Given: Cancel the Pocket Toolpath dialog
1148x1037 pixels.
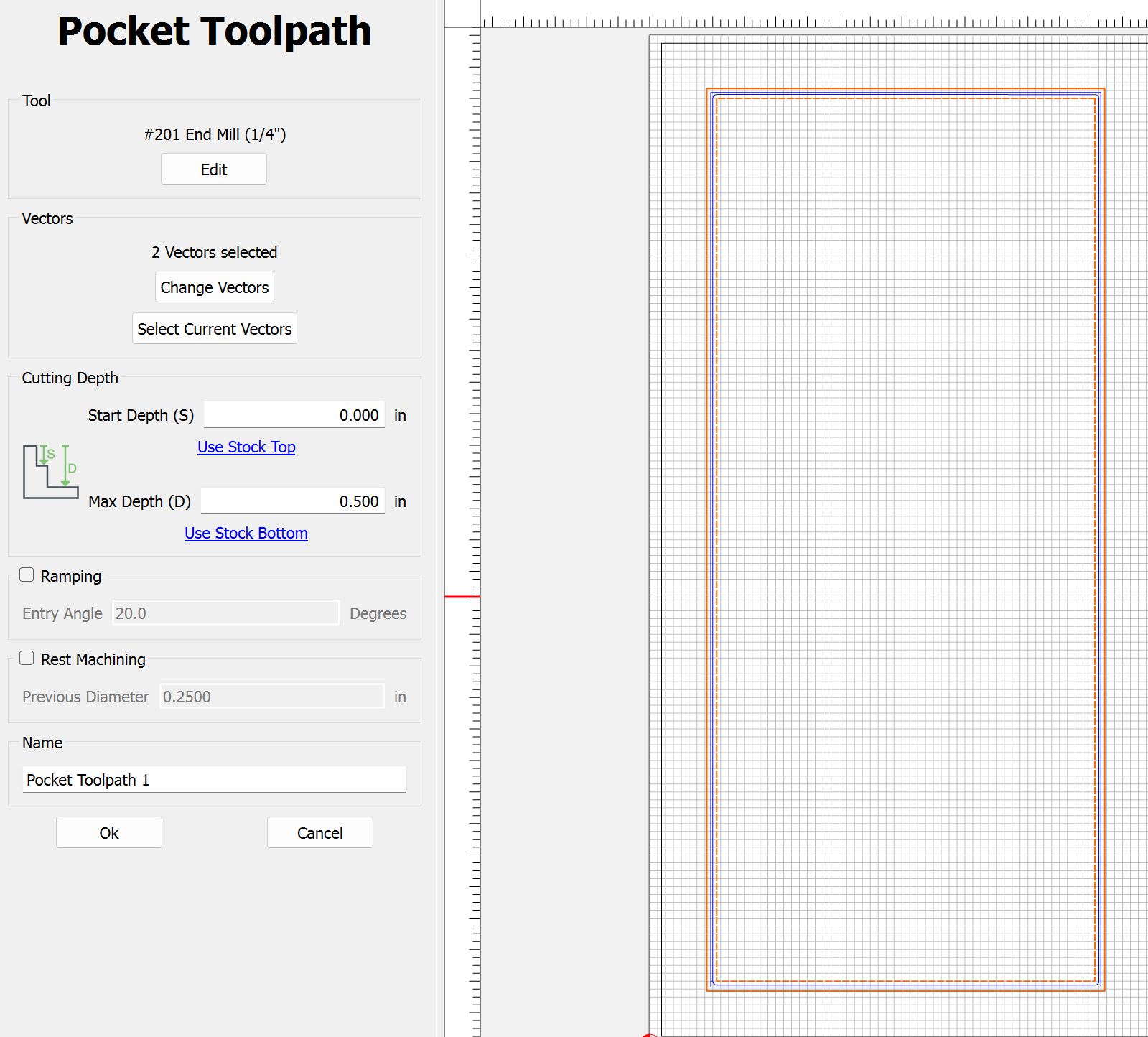Looking at the screenshot, I should tap(319, 833).
